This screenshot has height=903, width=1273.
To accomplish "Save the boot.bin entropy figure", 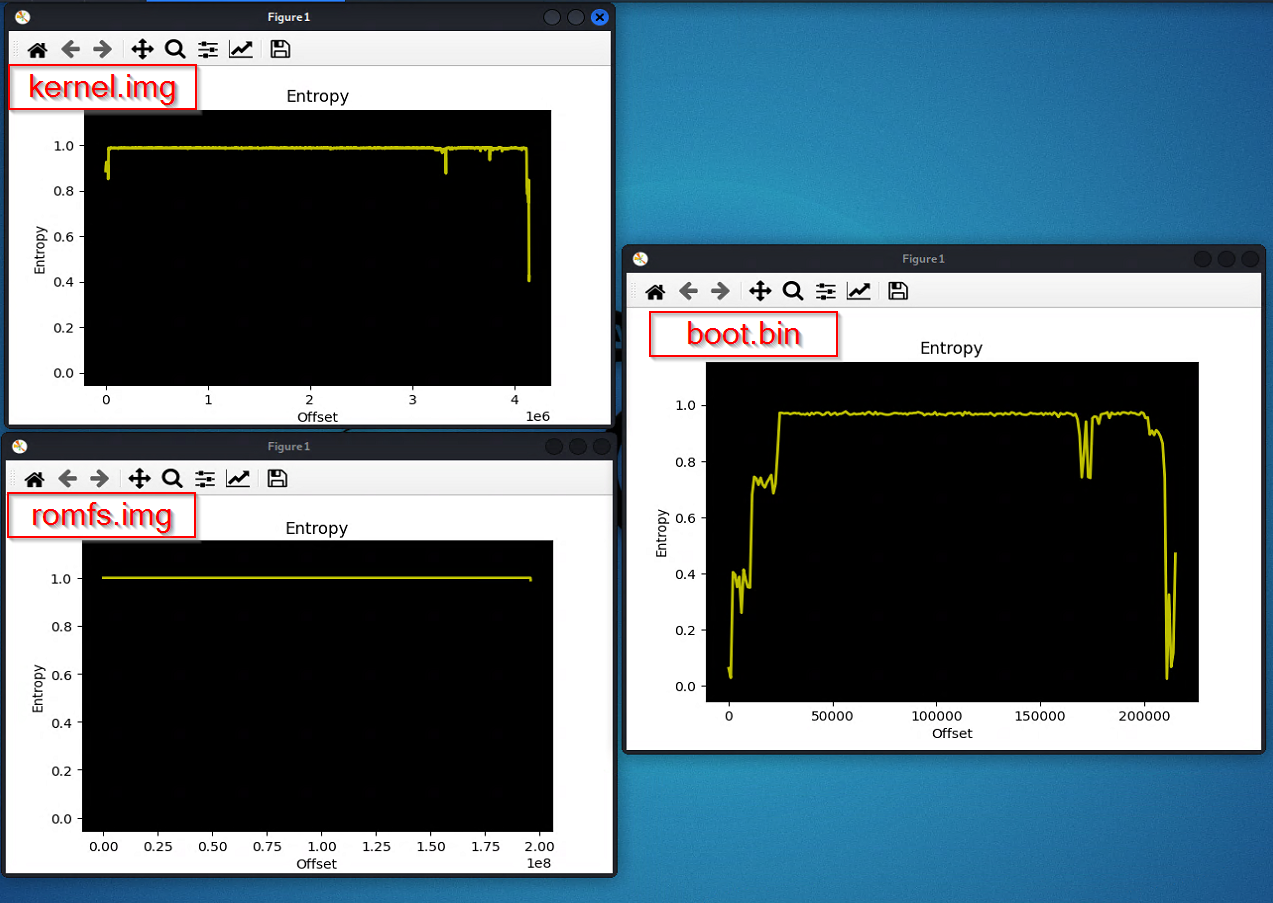I will pyautogui.click(x=898, y=291).
